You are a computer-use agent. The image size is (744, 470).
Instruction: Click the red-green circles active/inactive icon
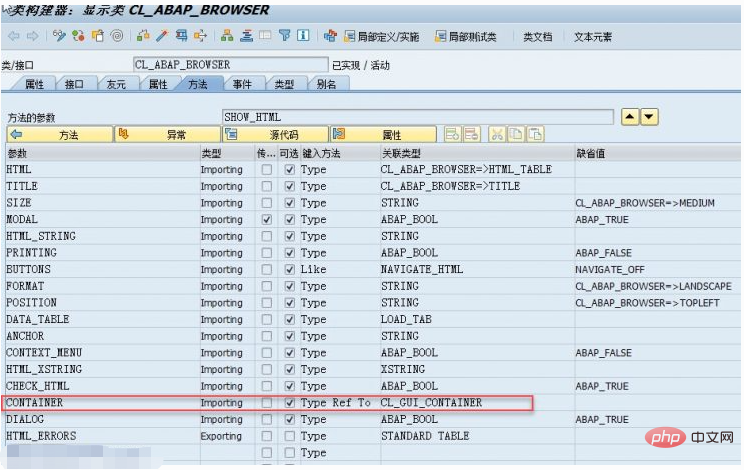tap(78, 36)
